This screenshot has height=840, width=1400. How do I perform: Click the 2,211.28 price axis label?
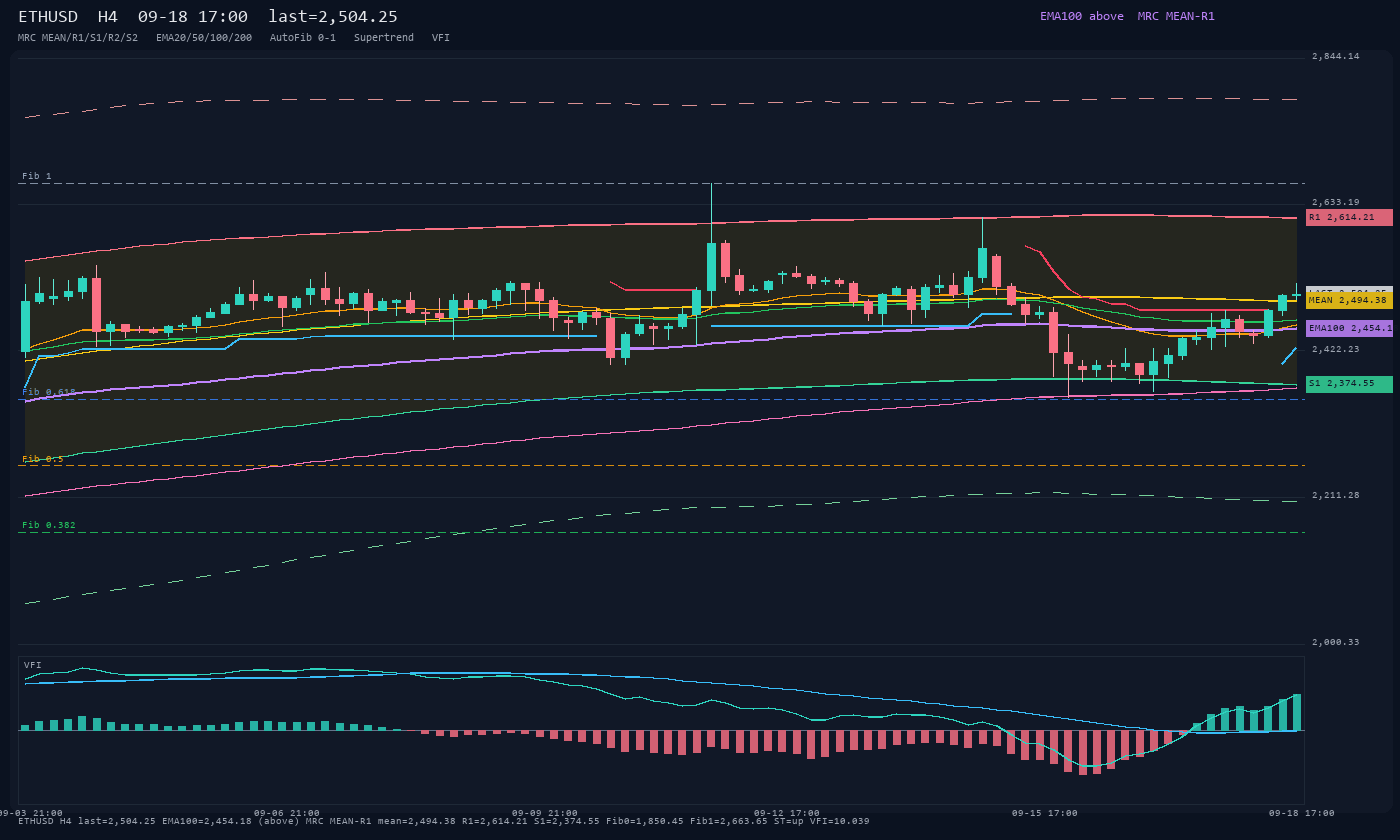point(1336,495)
